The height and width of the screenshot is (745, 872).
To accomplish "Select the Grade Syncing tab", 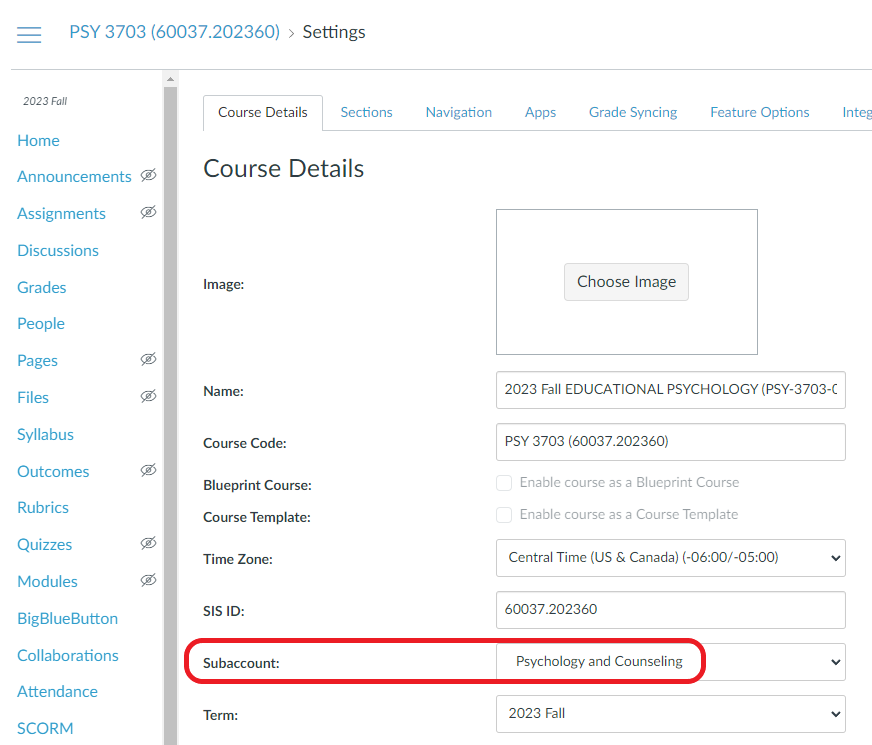I will click(x=632, y=112).
